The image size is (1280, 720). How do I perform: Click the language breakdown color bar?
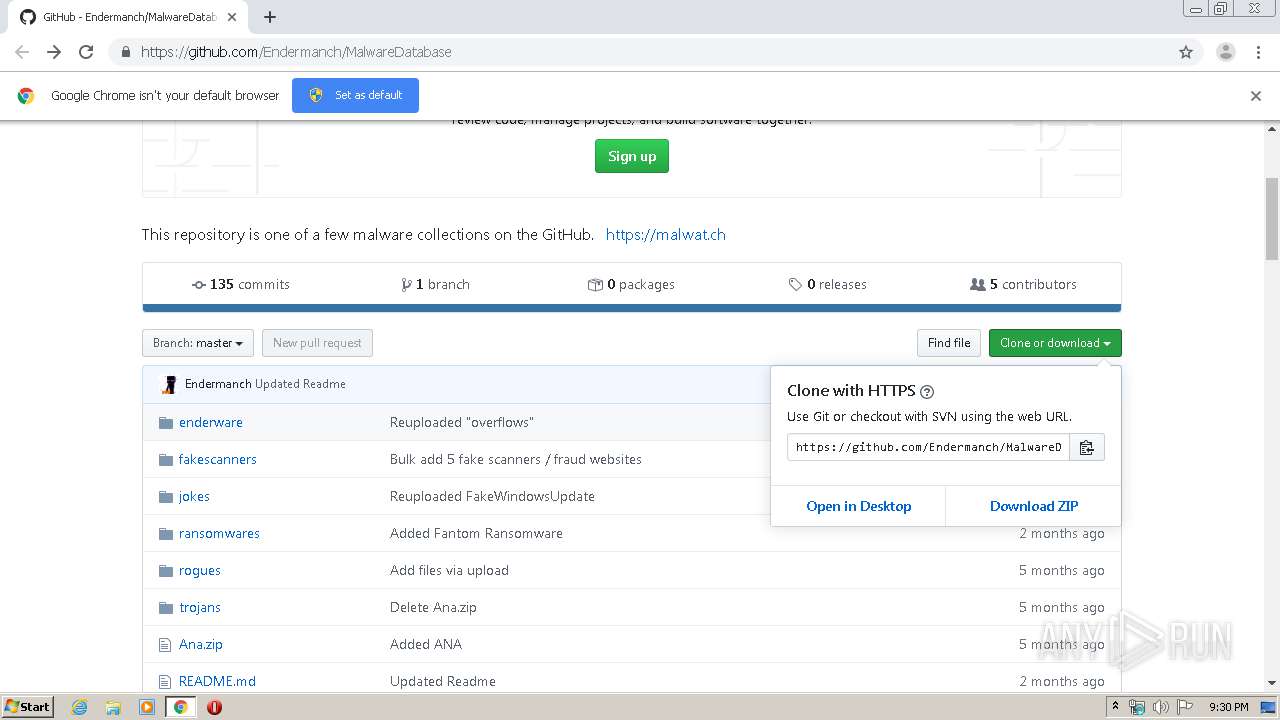[632, 308]
